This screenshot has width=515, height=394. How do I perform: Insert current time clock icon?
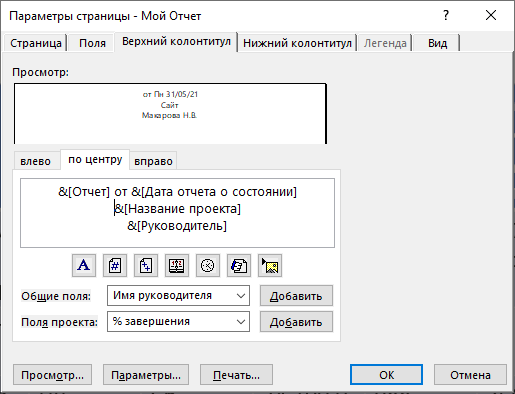208,266
